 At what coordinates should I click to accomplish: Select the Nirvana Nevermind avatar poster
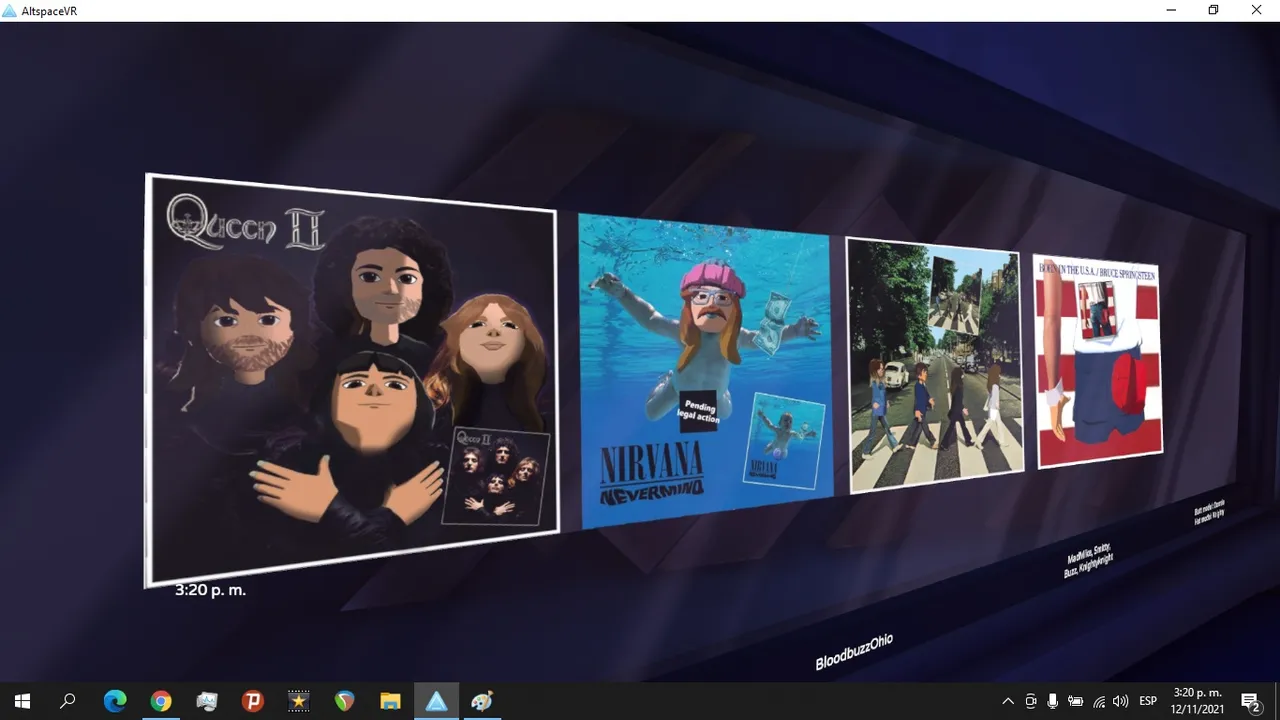(x=705, y=370)
